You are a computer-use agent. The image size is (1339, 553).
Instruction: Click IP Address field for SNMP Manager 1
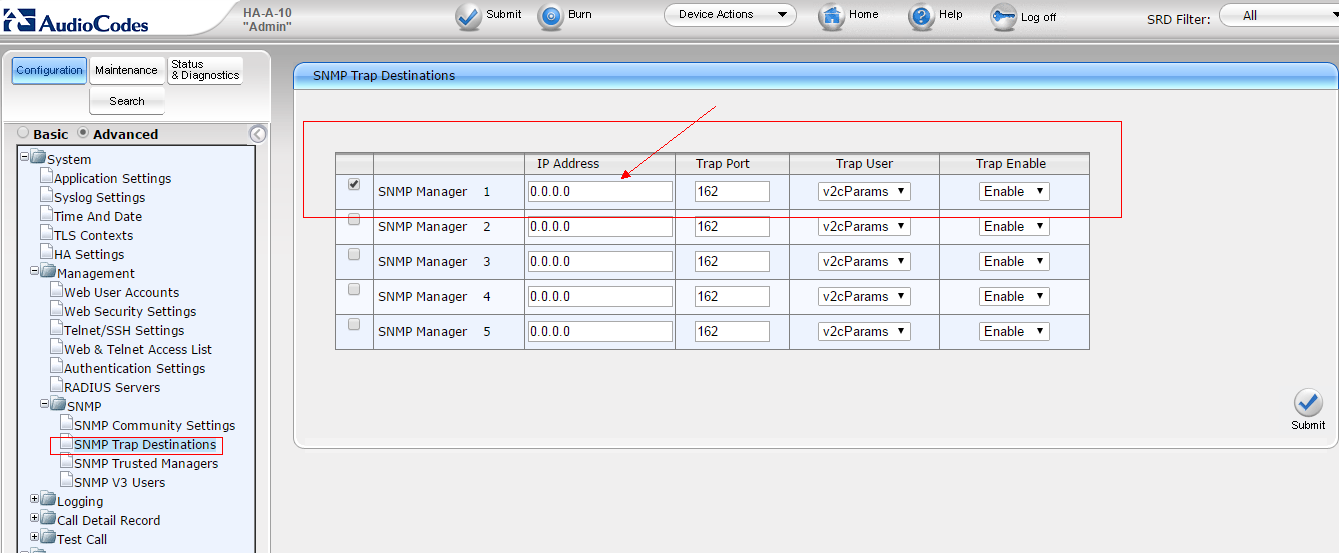[600, 192]
